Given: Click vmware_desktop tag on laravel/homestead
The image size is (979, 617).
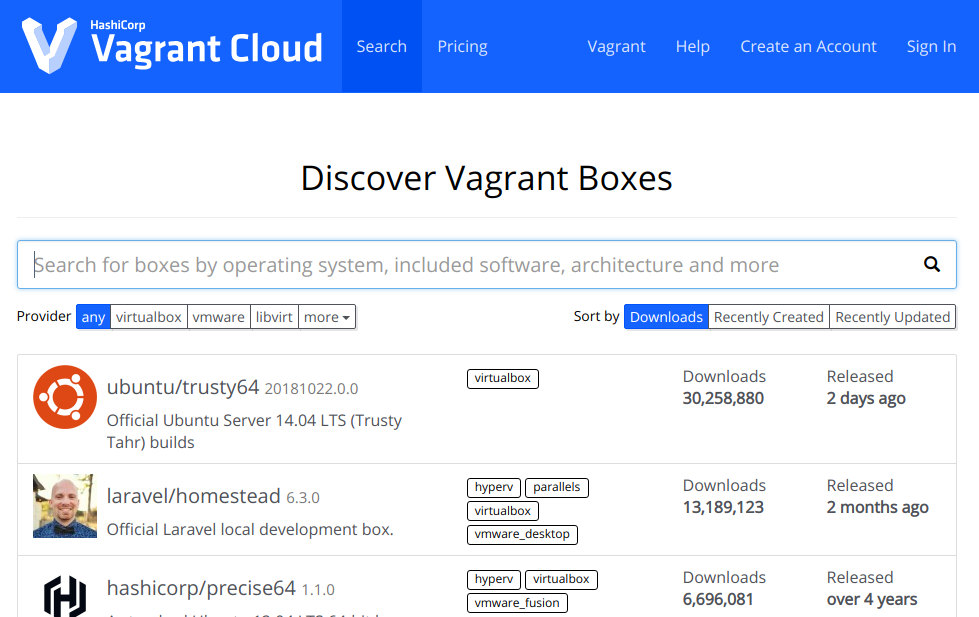Looking at the screenshot, I should coord(522,535).
